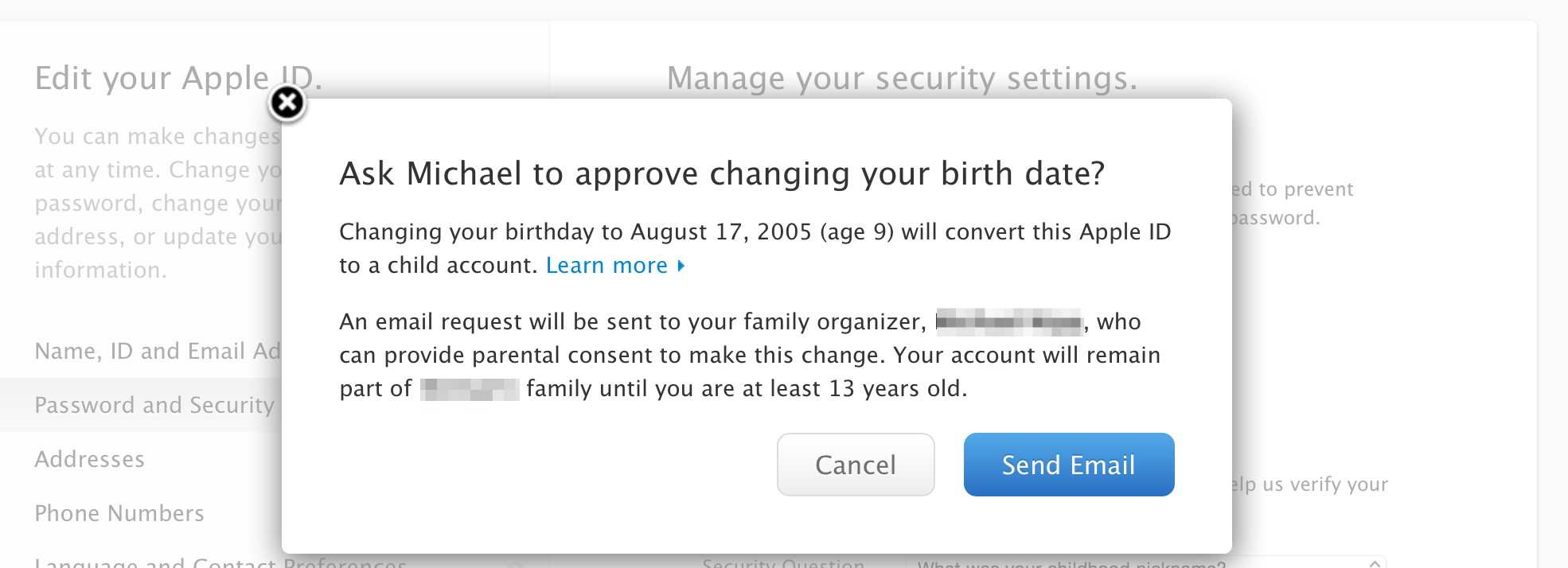Click the arrow beside Learn more
Screen dimensions: 1568x568
(681, 266)
